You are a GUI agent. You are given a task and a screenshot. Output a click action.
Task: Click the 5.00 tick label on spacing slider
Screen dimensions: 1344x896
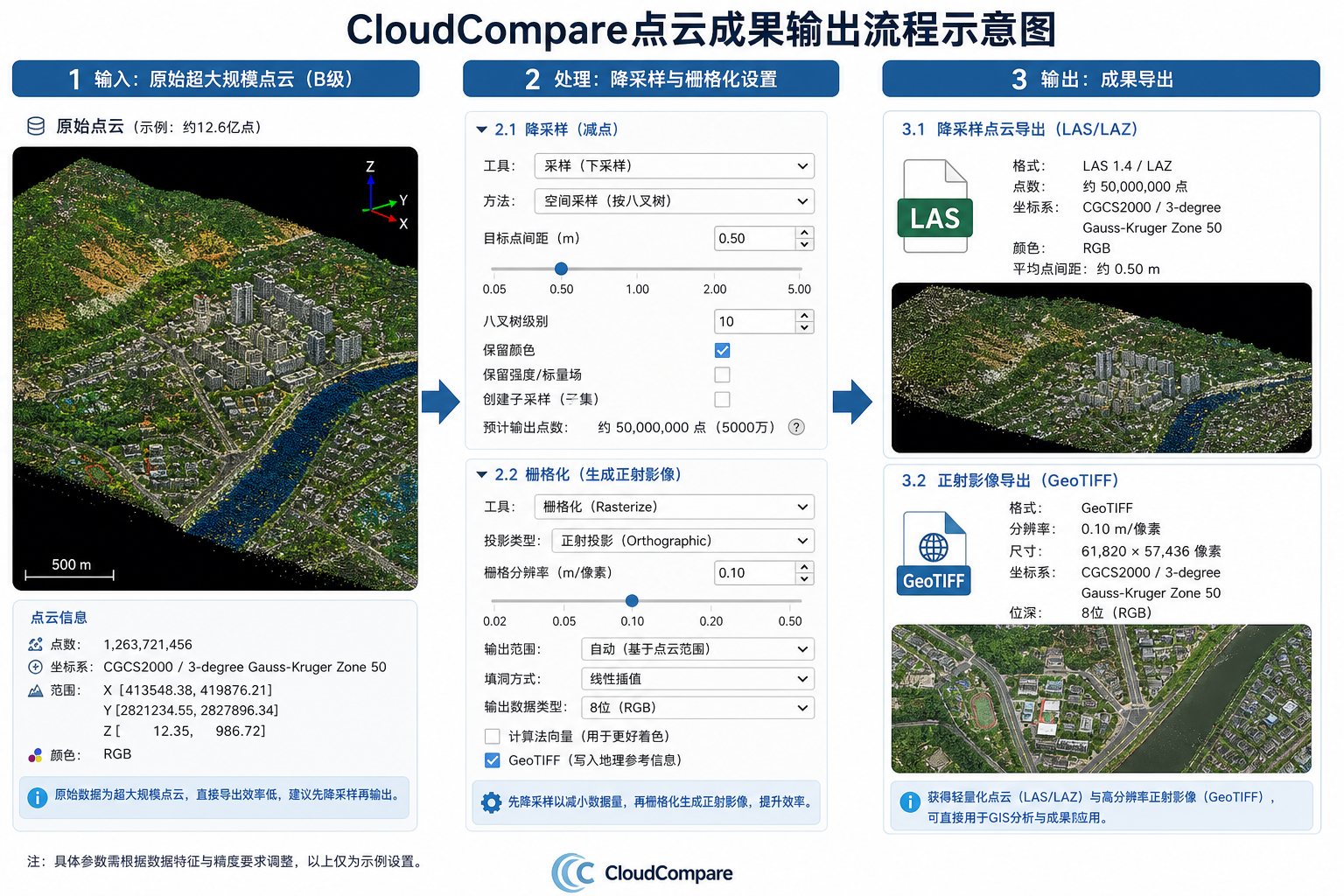click(x=799, y=290)
